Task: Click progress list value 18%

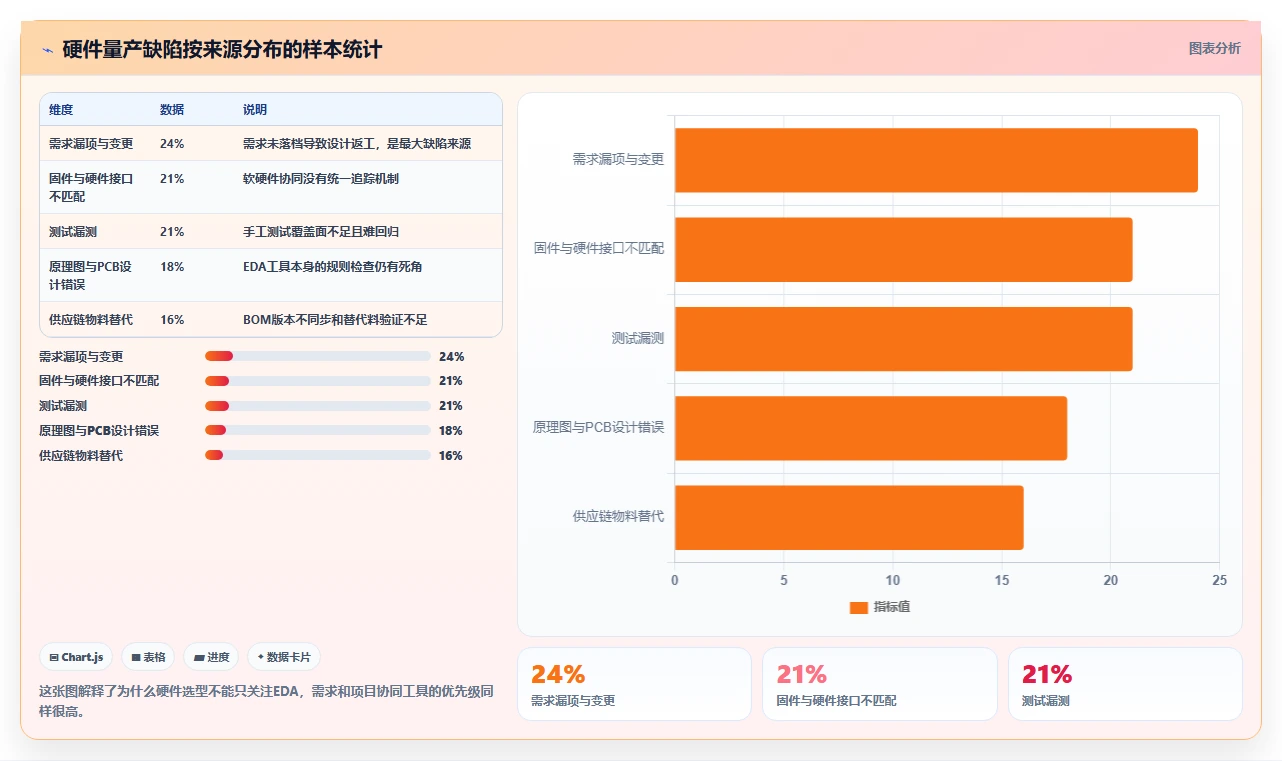Action: [x=451, y=431]
